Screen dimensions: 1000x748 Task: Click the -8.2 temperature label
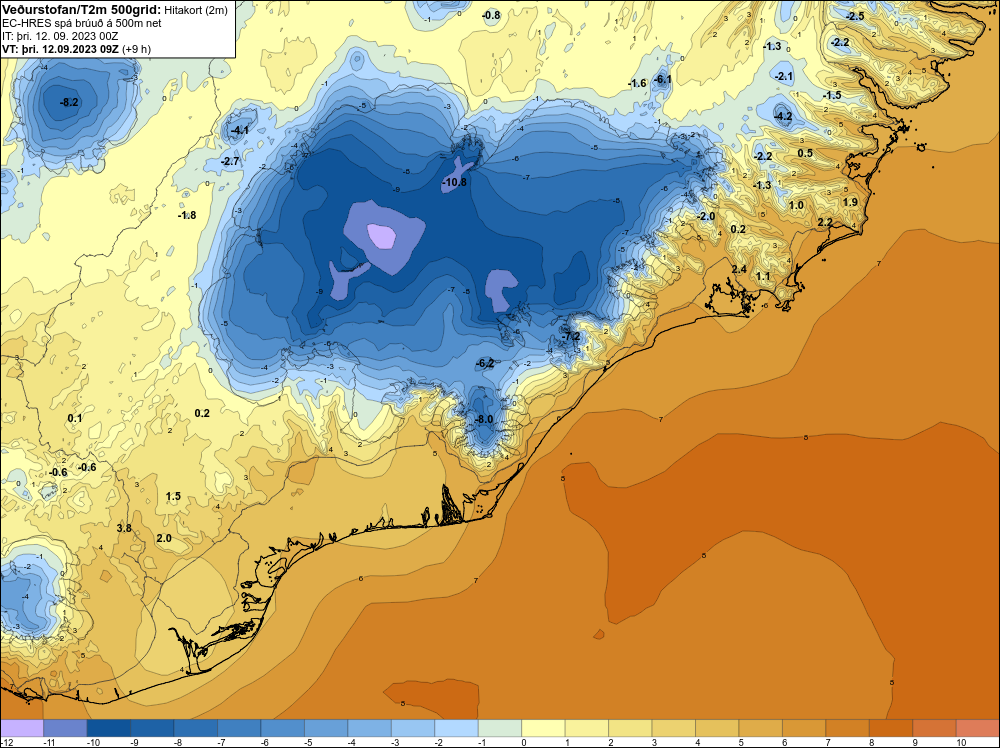(69, 102)
